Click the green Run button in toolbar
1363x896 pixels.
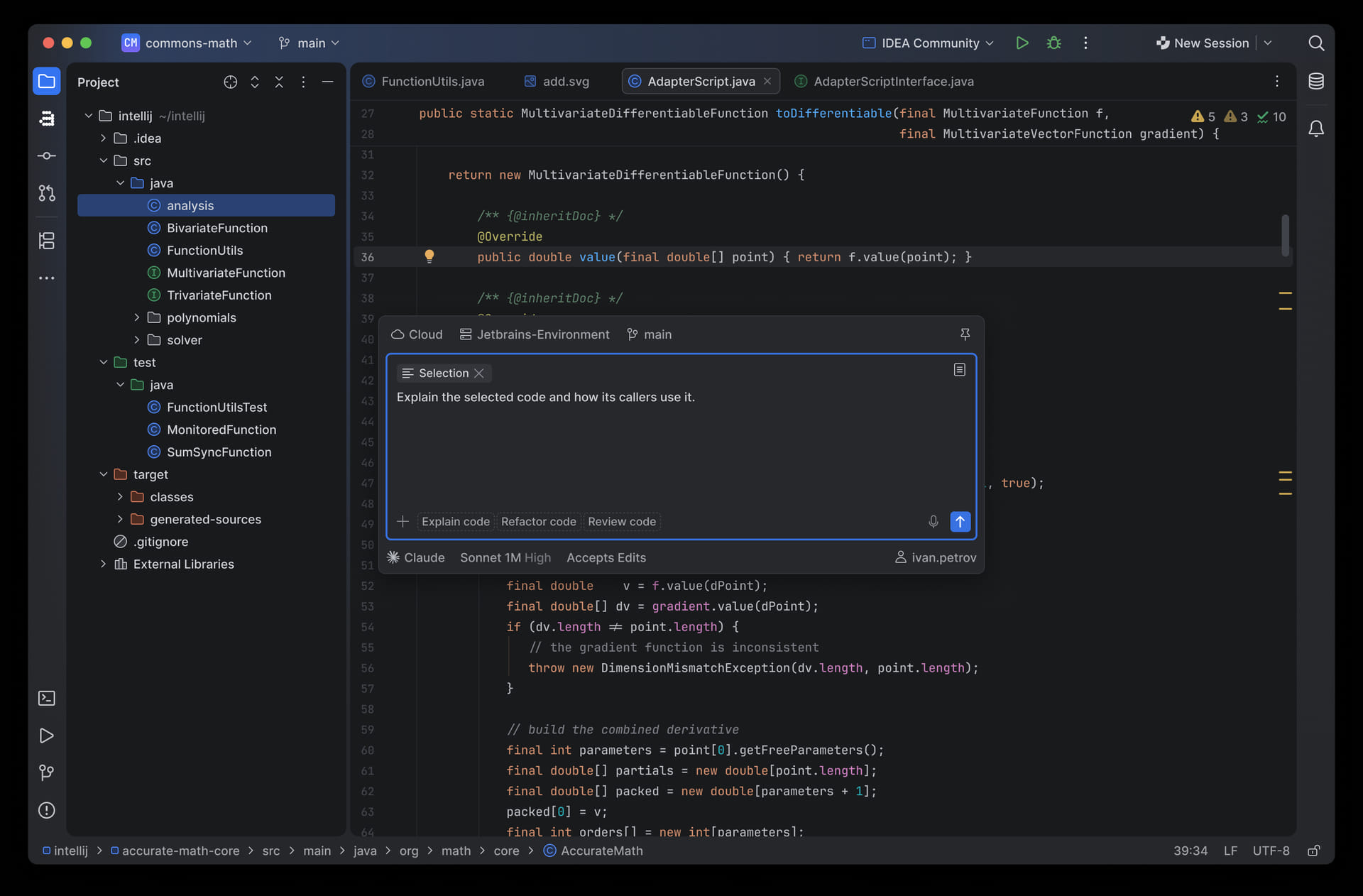(x=1022, y=43)
